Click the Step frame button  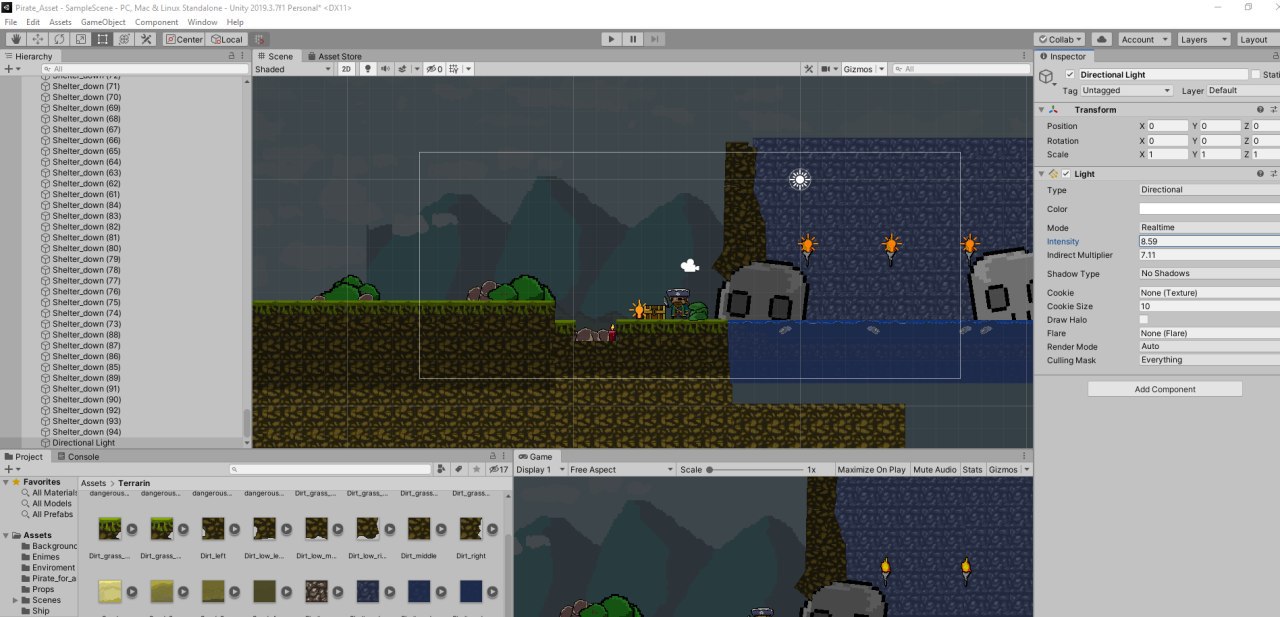coord(654,39)
